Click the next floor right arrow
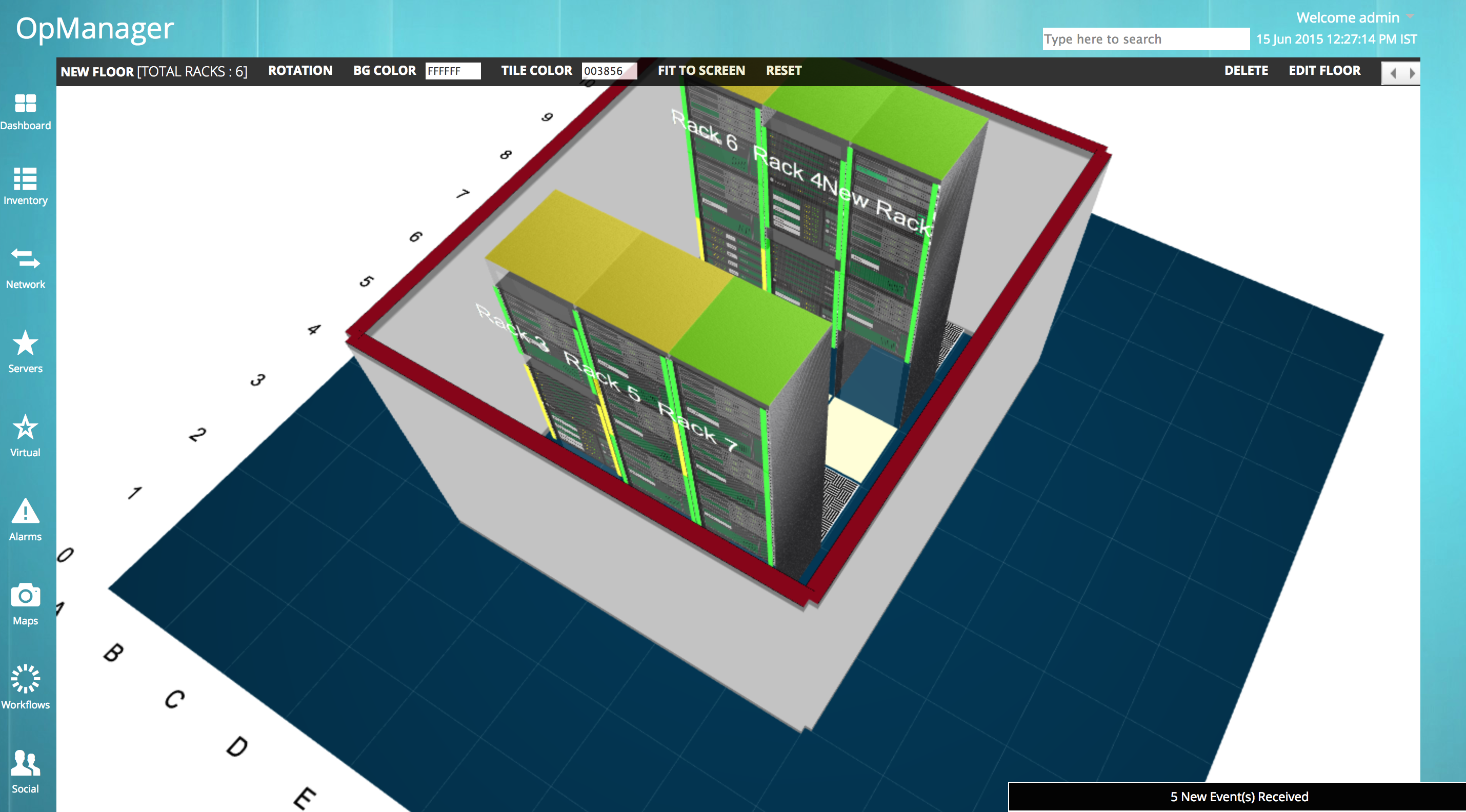The image size is (1466, 812). (x=1412, y=73)
